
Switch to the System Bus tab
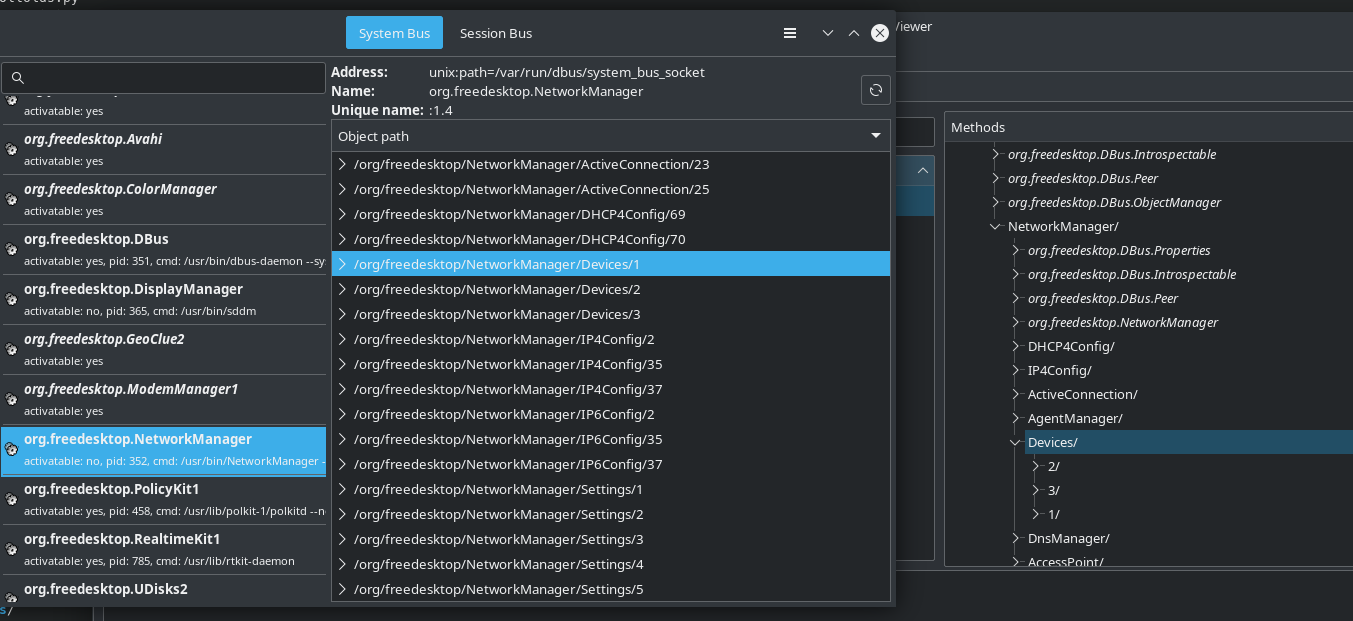click(394, 33)
